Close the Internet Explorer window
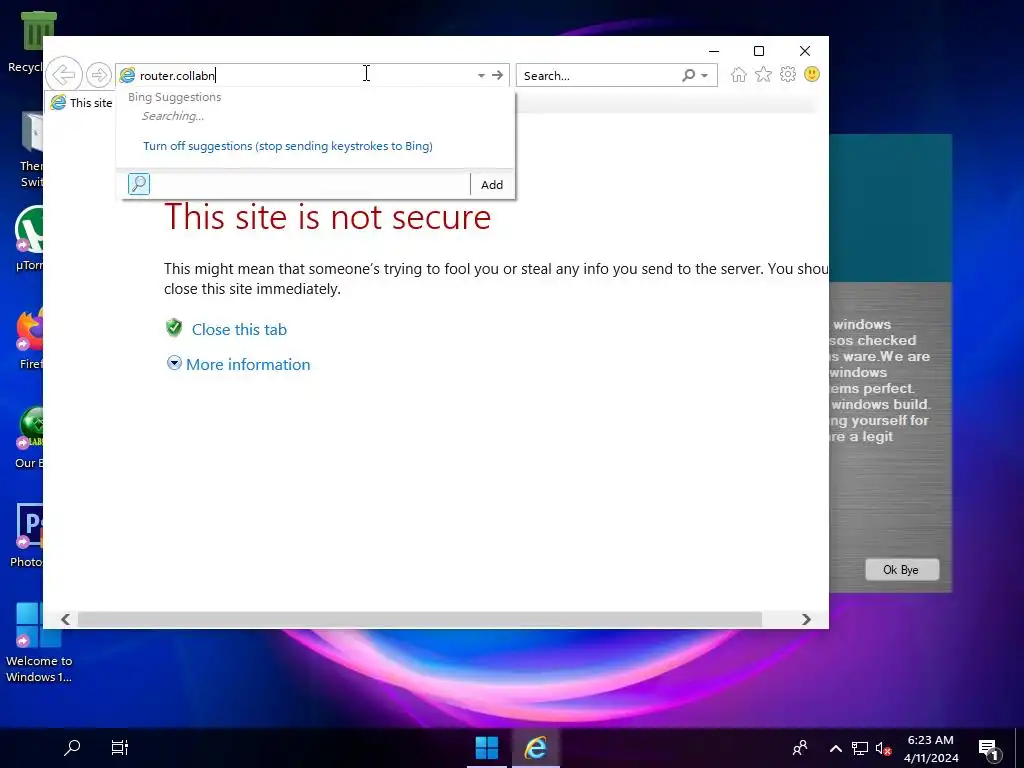Screen dimensions: 1024x768 point(805,51)
